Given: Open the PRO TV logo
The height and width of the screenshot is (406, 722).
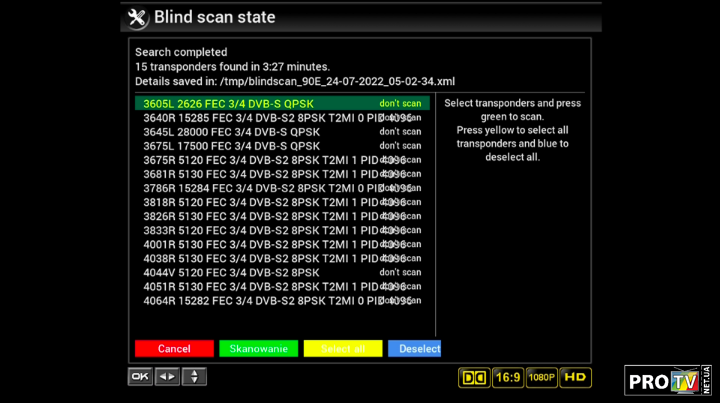Looking at the screenshot, I should point(667,380).
